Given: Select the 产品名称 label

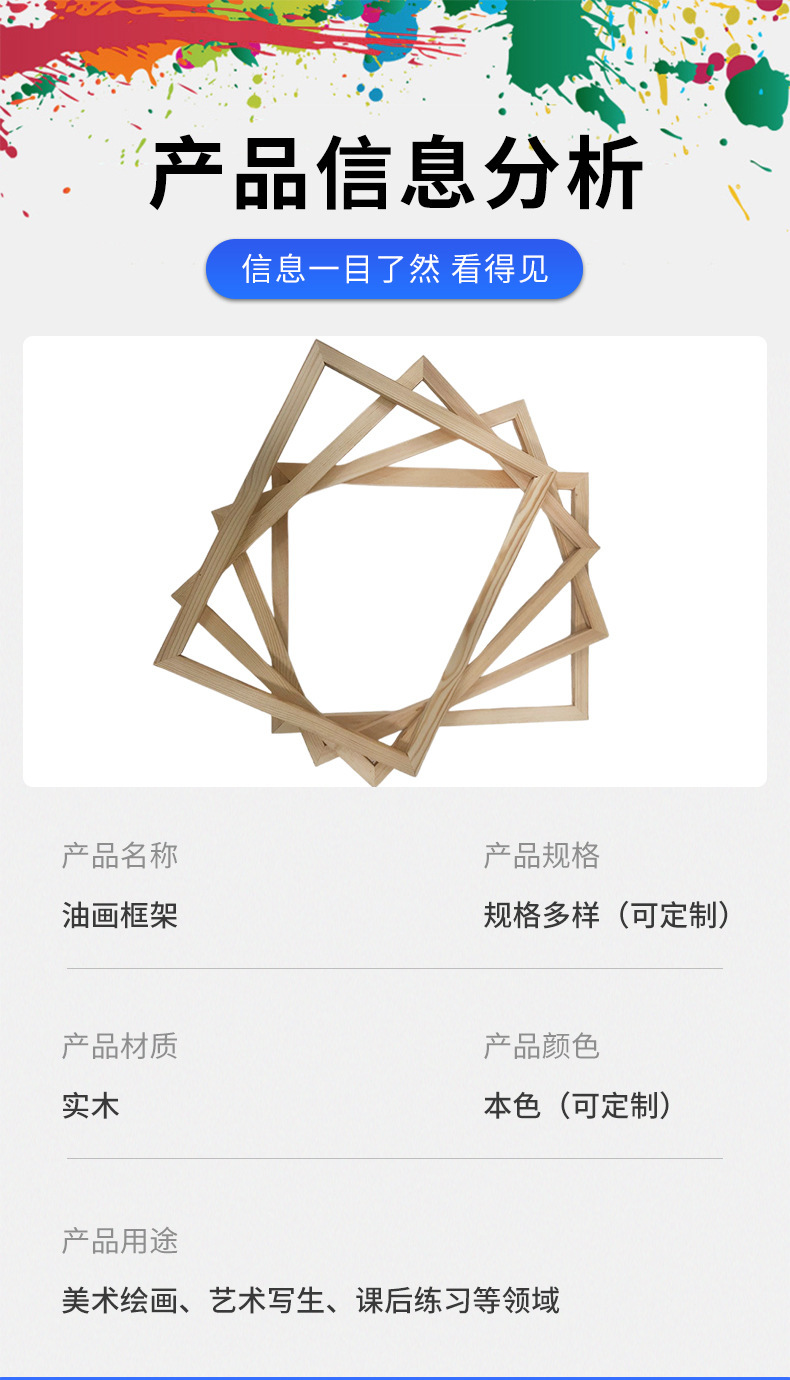Looking at the screenshot, I should click(x=120, y=856).
